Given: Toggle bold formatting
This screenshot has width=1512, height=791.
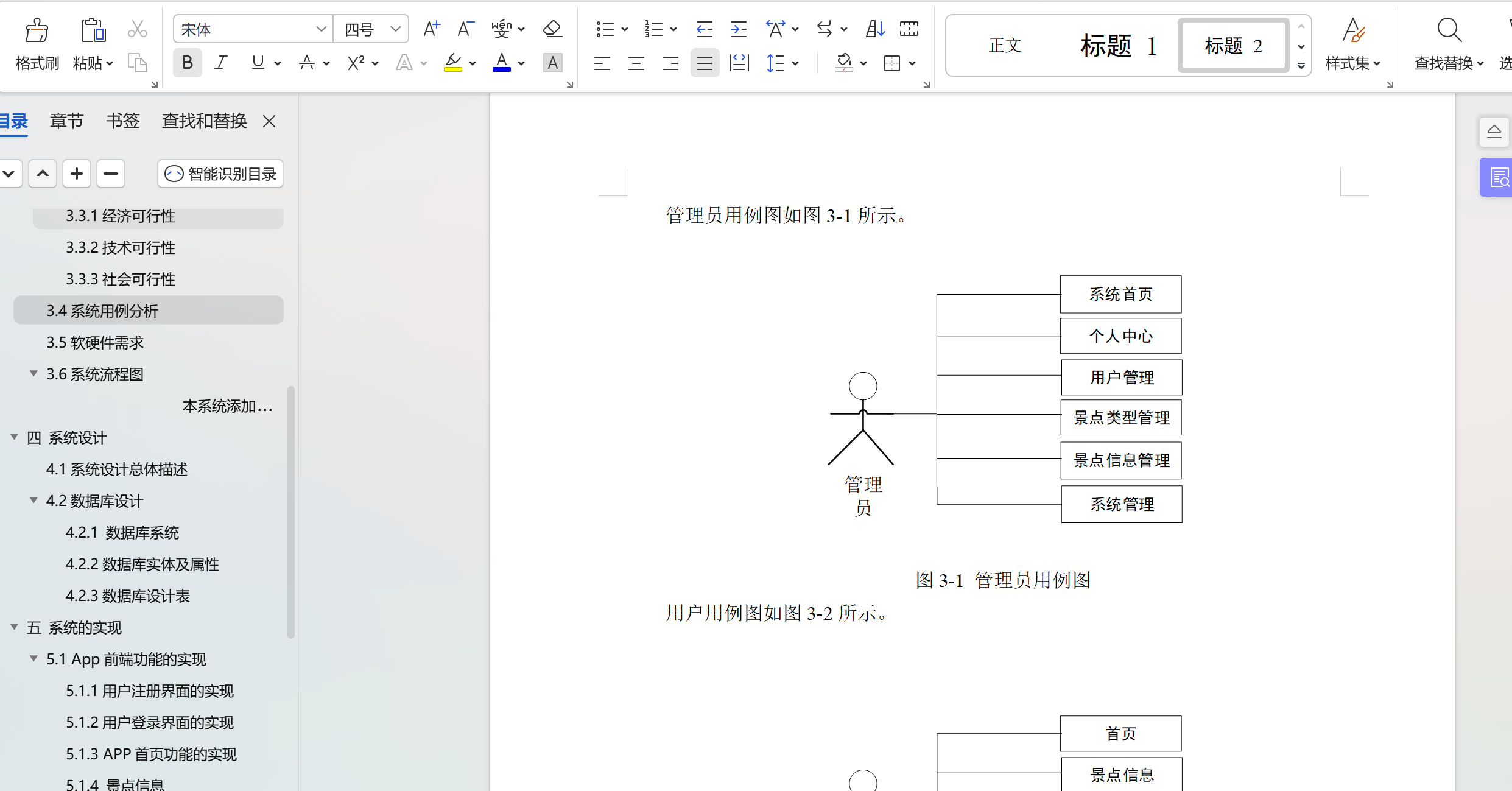Looking at the screenshot, I should (187, 62).
